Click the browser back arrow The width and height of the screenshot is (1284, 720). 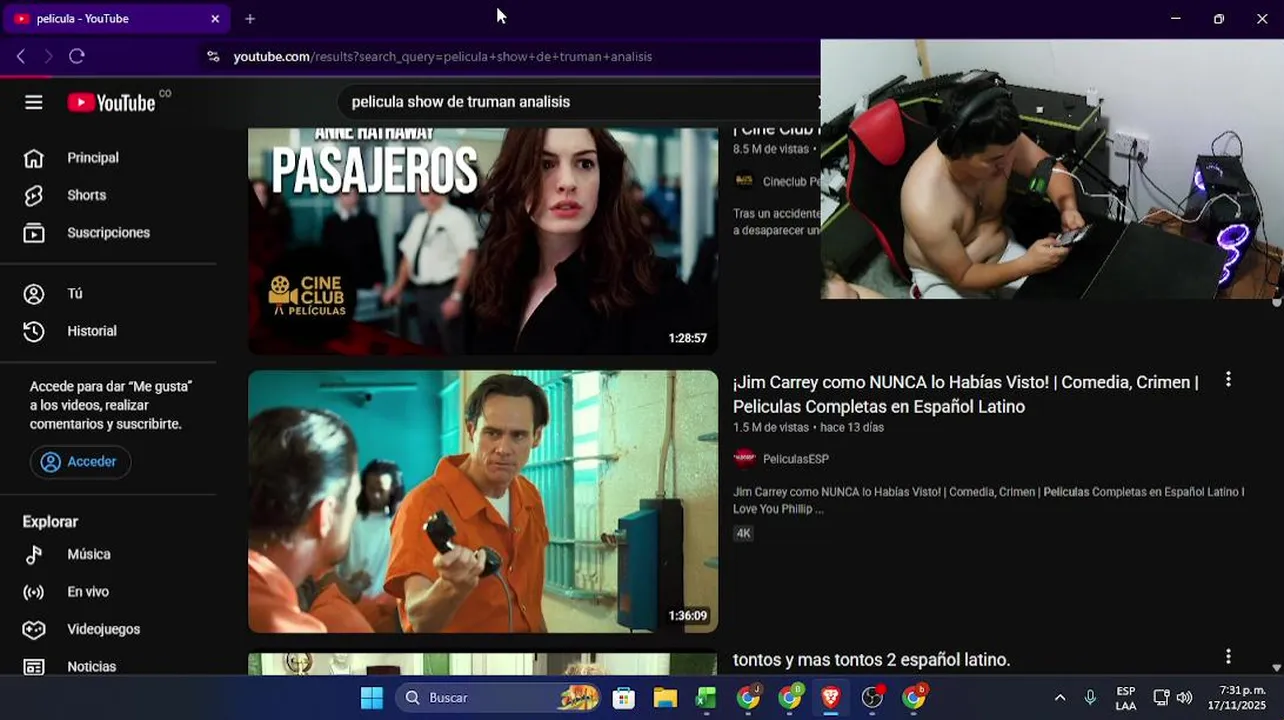(21, 57)
